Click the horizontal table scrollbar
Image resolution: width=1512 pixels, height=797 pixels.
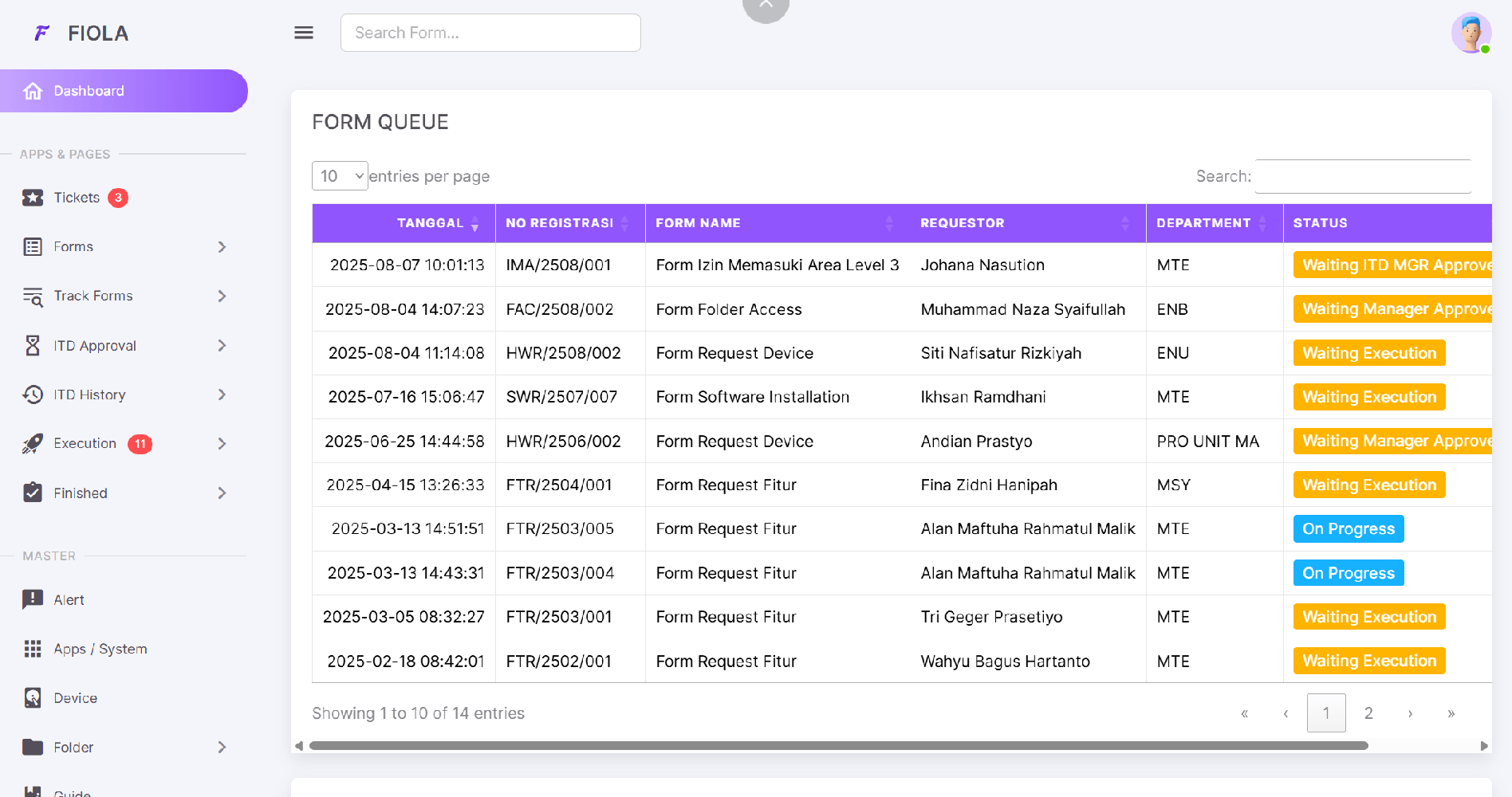coord(839,746)
